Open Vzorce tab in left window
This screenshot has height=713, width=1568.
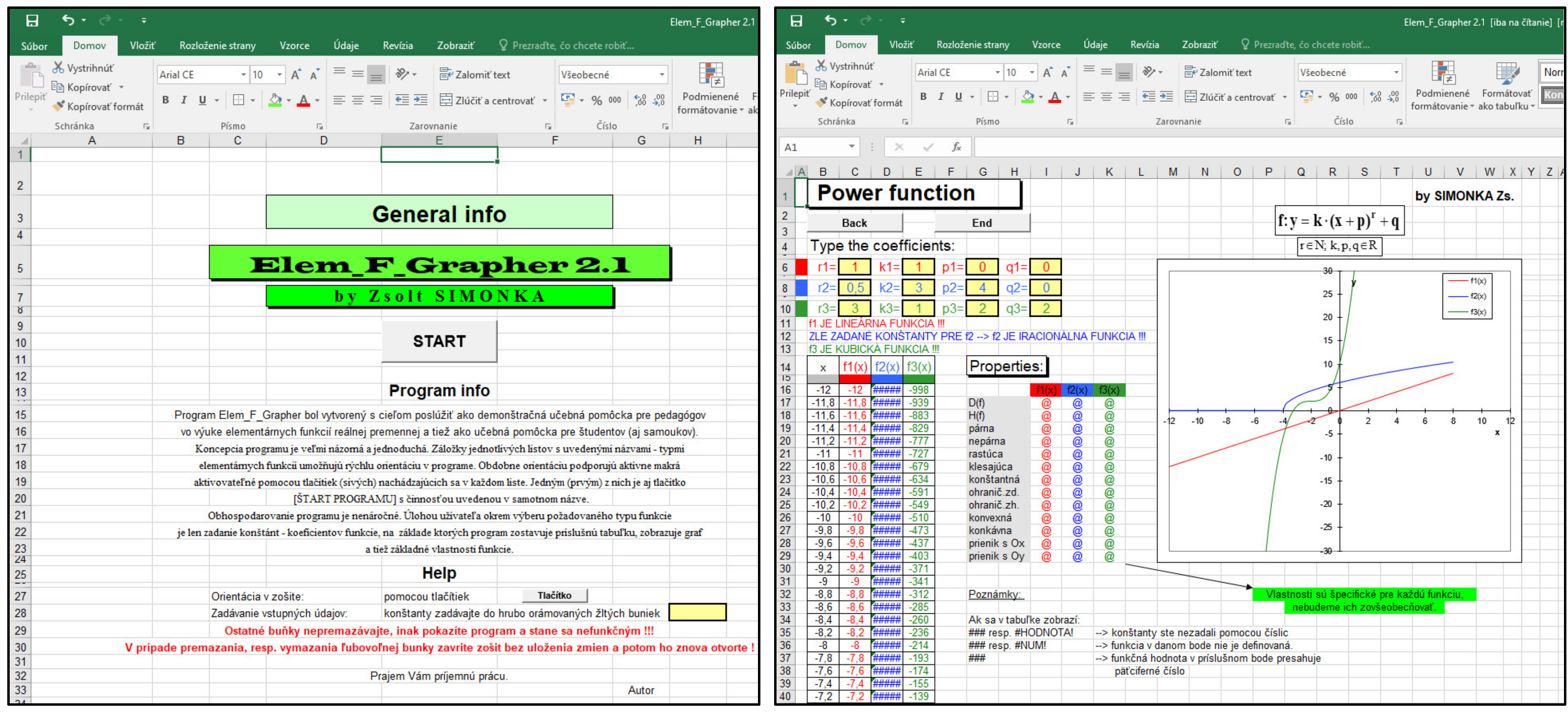294,46
